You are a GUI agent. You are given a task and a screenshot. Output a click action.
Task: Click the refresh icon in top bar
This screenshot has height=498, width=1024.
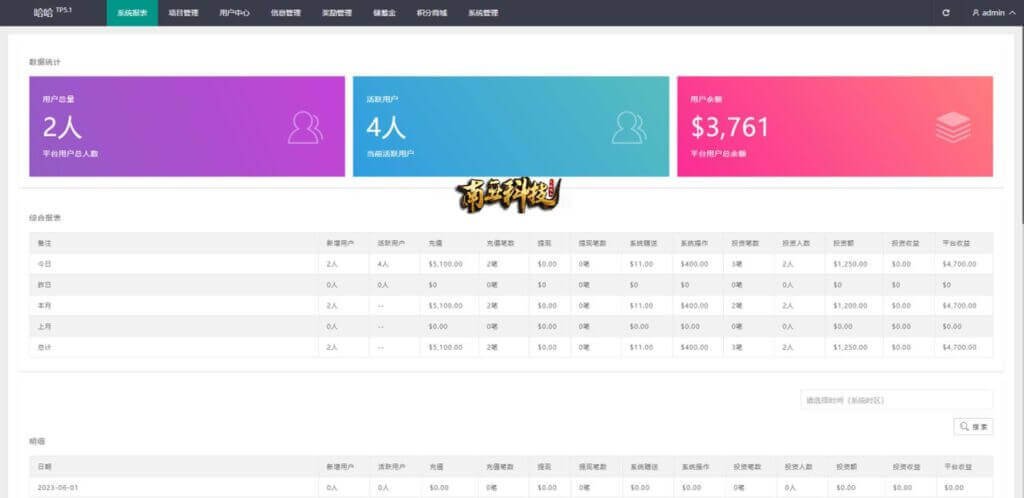[x=946, y=13]
